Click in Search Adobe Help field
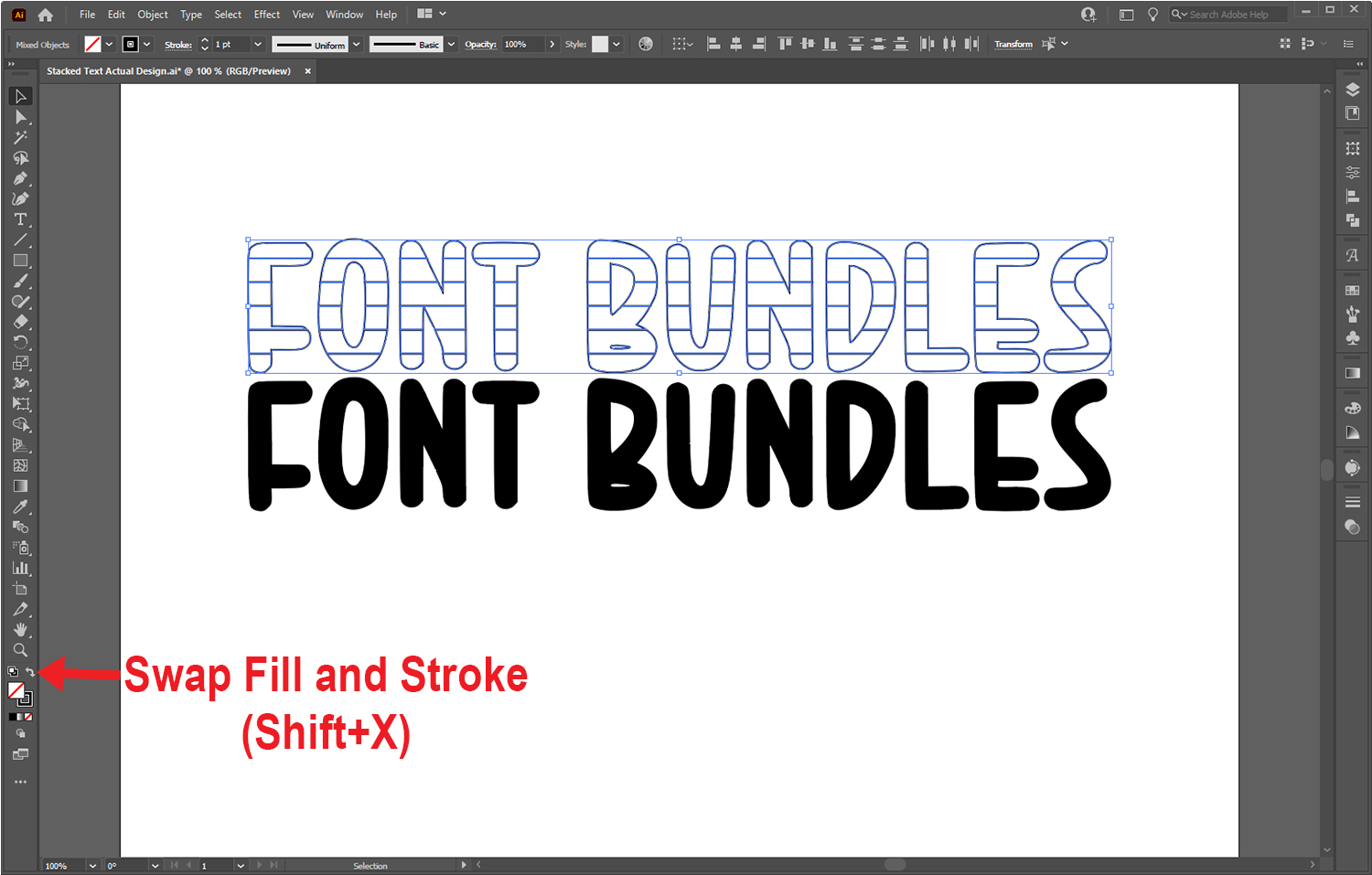 pos(1228,15)
